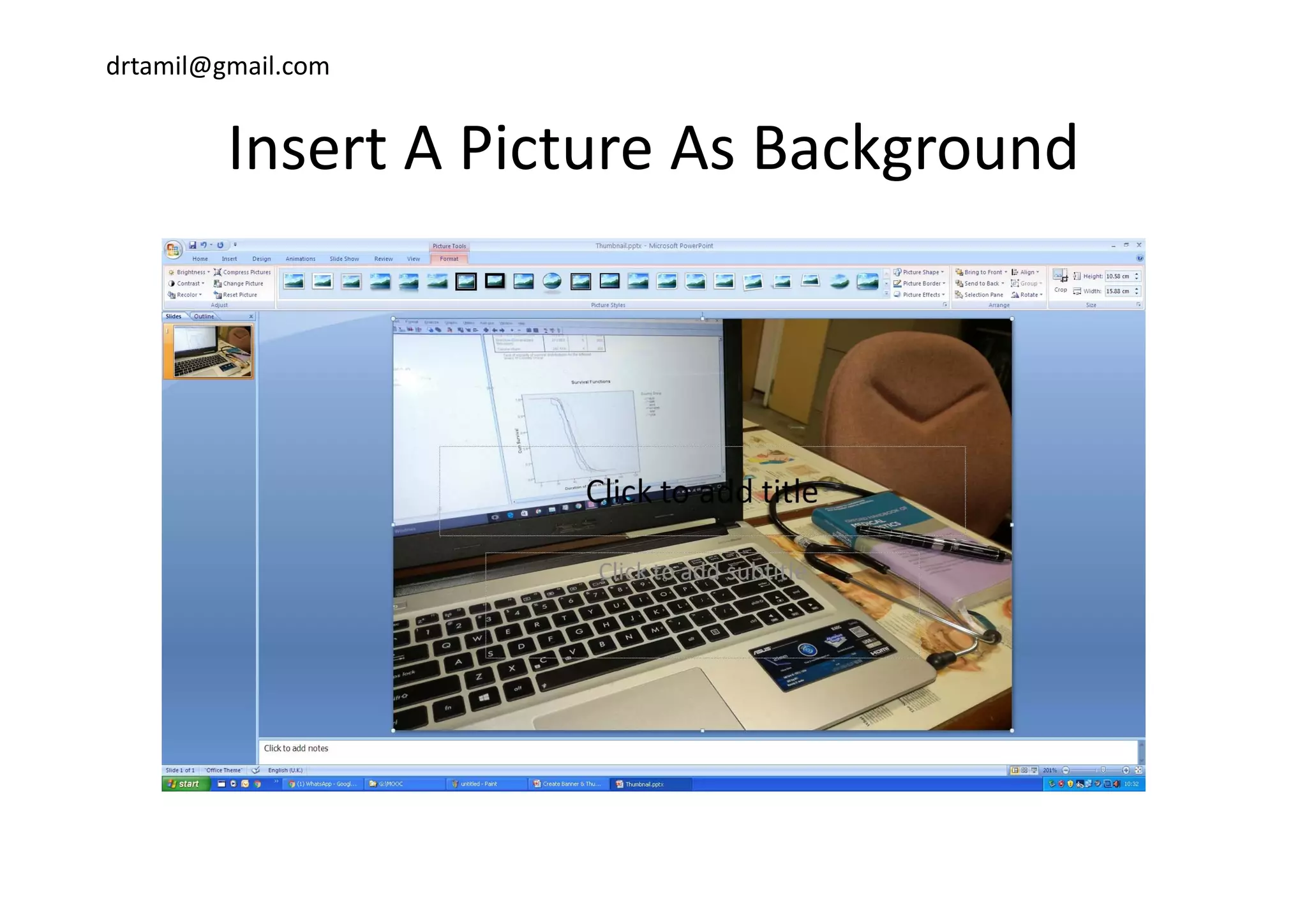Apply the oval picture style thumbnail
This screenshot has width=1307, height=924.
(552, 281)
